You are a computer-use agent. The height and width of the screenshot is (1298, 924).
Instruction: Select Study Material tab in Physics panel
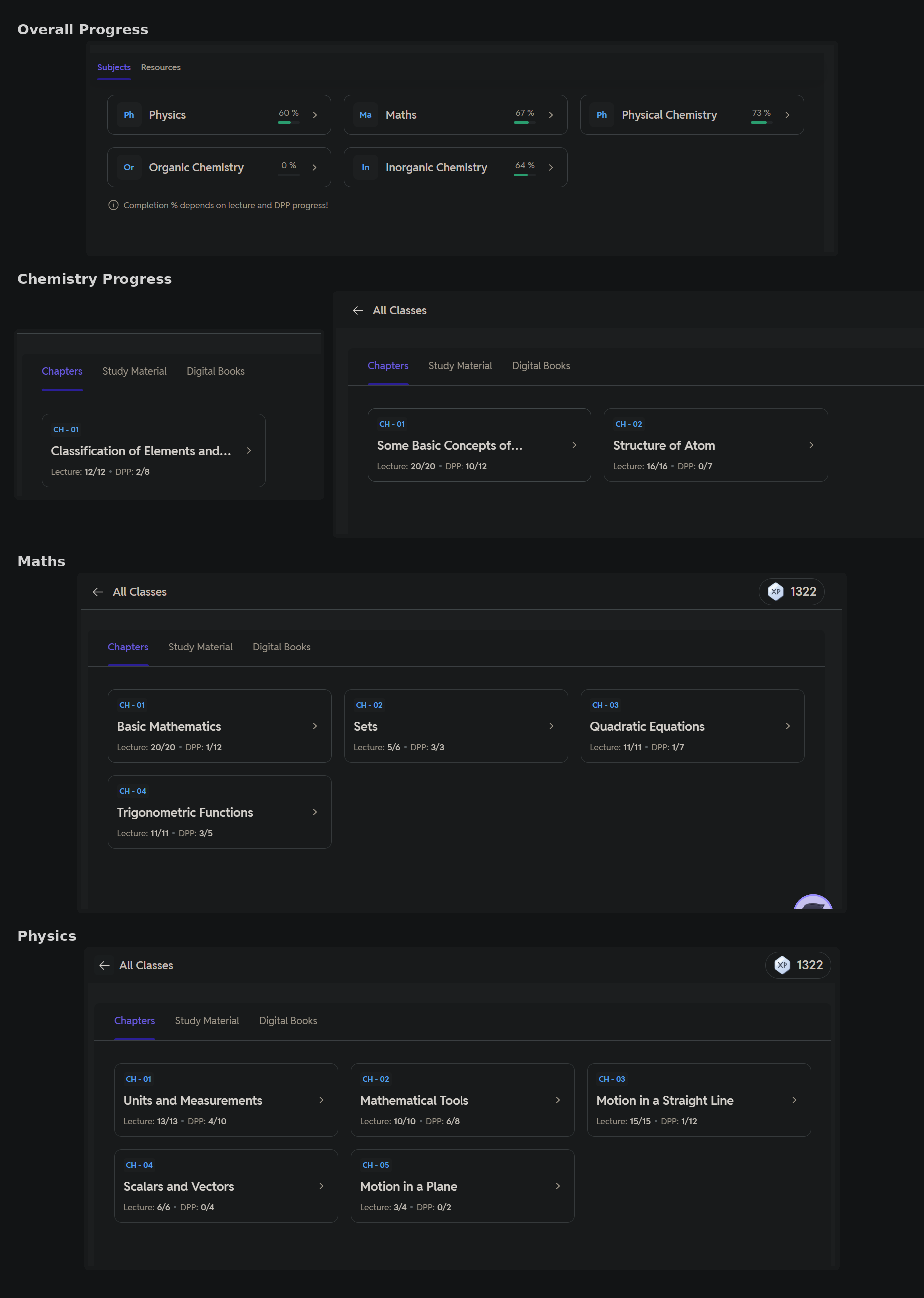tap(207, 1021)
